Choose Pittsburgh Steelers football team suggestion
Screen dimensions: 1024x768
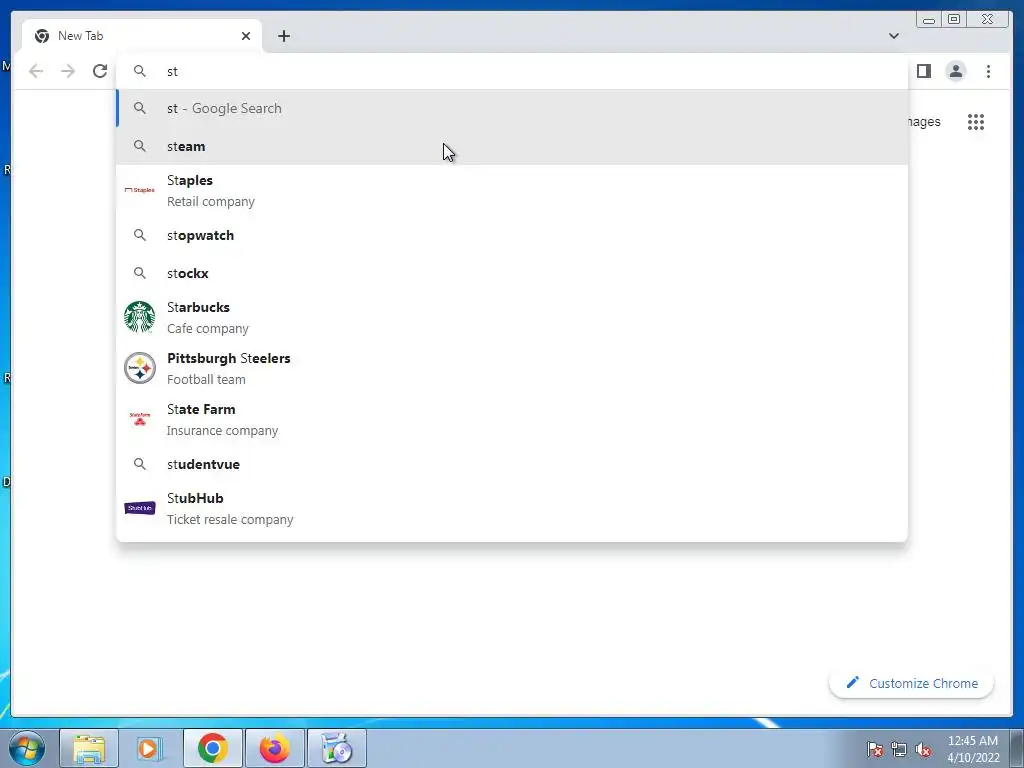coord(512,368)
